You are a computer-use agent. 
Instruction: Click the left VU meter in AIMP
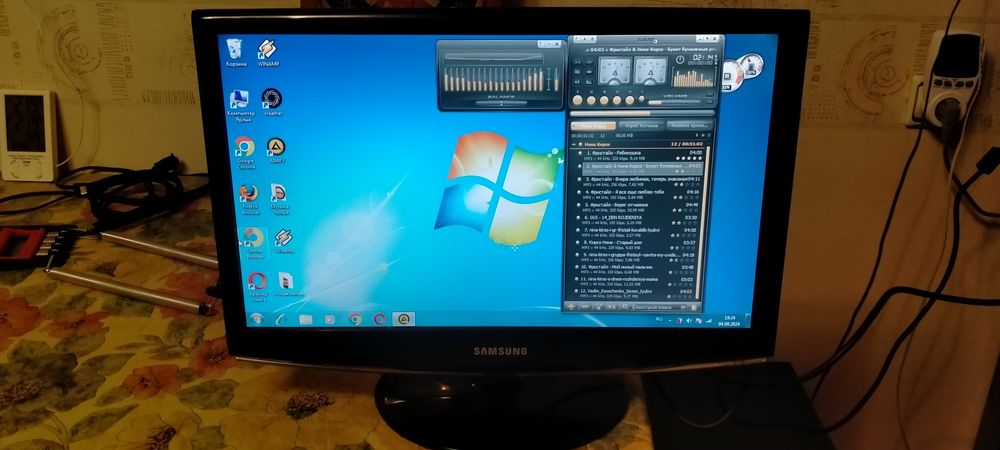tap(615, 70)
